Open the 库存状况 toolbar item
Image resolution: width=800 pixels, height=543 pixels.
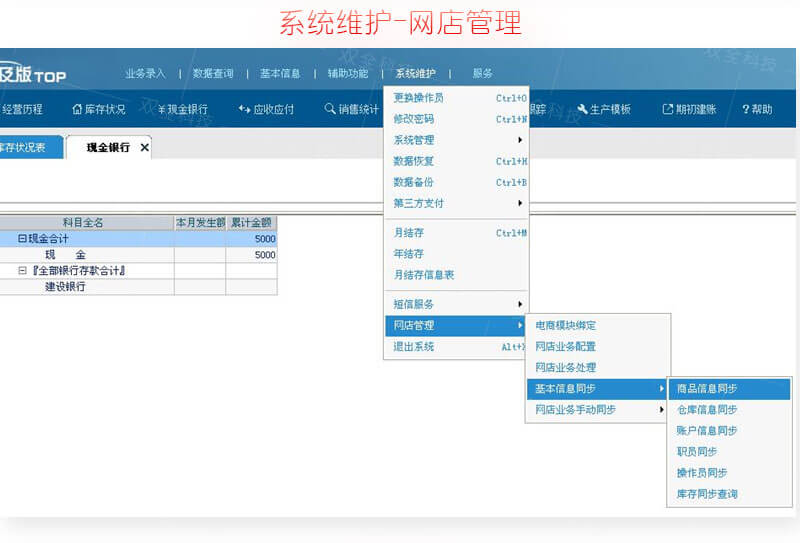point(98,109)
